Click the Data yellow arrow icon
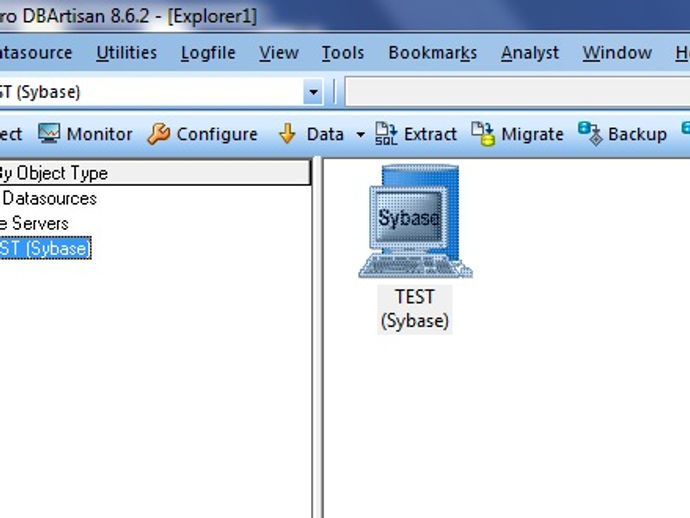This screenshot has width=690, height=518. pyautogui.click(x=287, y=133)
